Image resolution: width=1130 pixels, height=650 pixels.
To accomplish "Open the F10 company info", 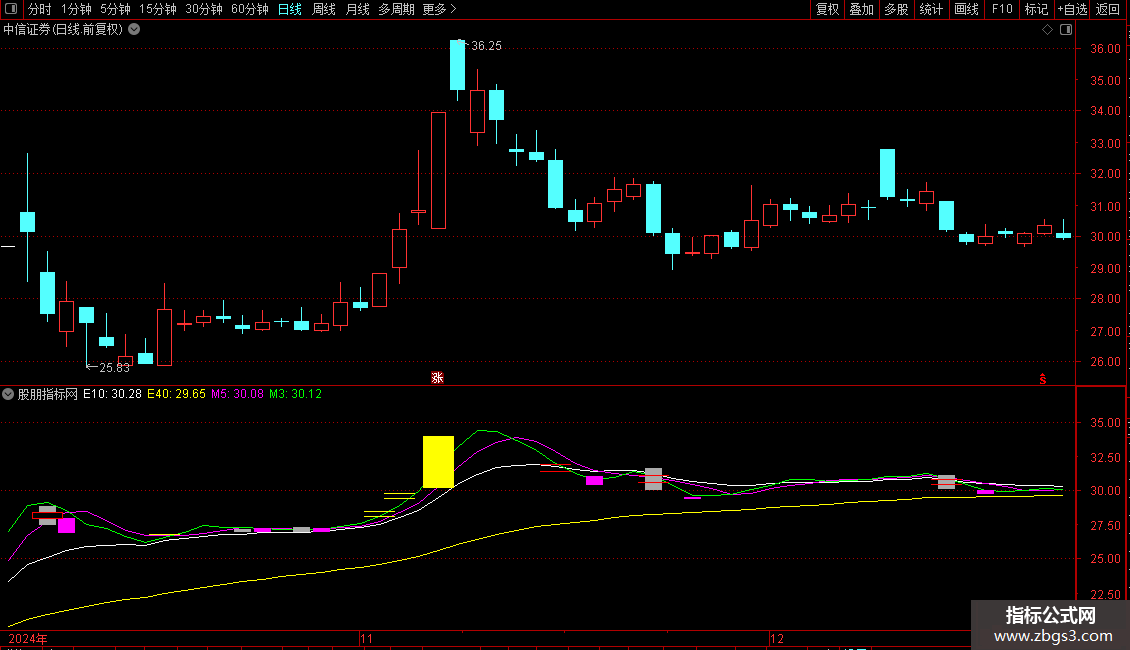I will coord(1002,9).
